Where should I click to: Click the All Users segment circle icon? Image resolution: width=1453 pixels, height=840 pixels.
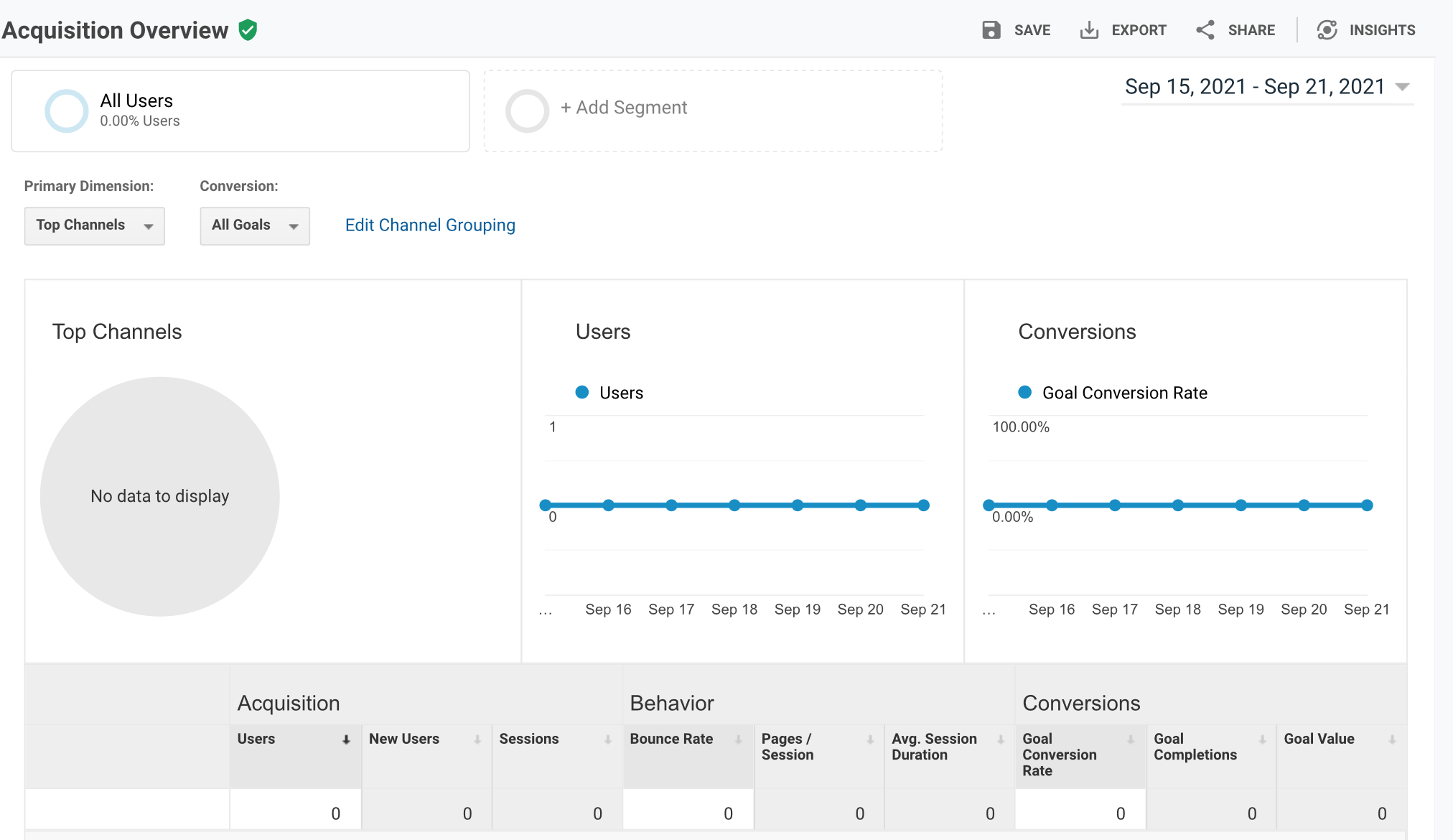click(x=66, y=110)
